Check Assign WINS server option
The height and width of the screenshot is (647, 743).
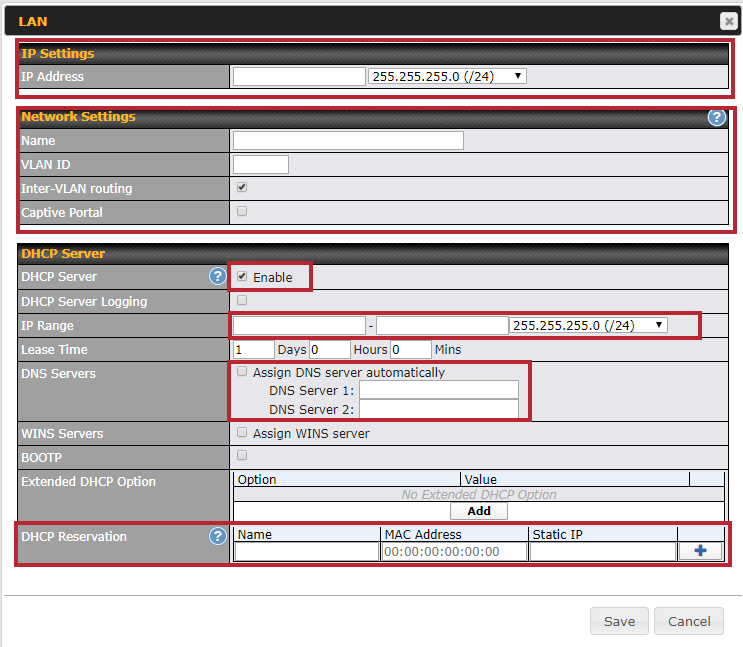pyautogui.click(x=242, y=432)
